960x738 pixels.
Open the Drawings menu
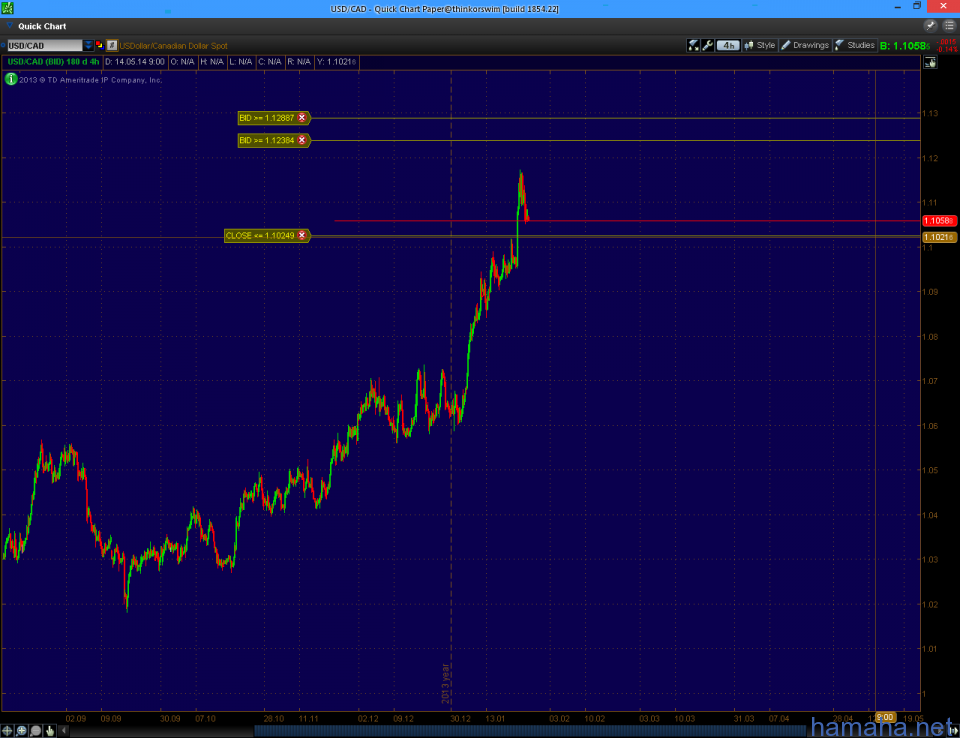[805, 45]
